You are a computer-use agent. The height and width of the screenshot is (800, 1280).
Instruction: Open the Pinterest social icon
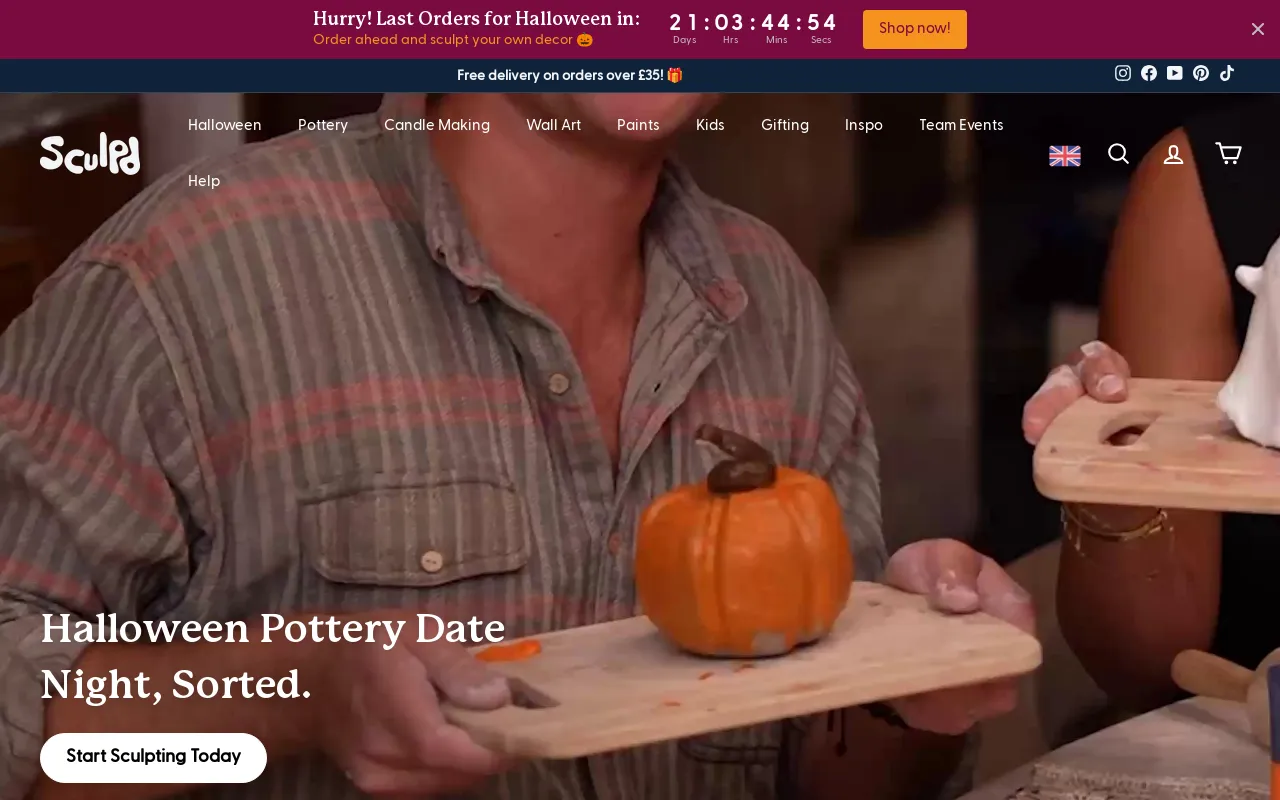coord(1201,73)
